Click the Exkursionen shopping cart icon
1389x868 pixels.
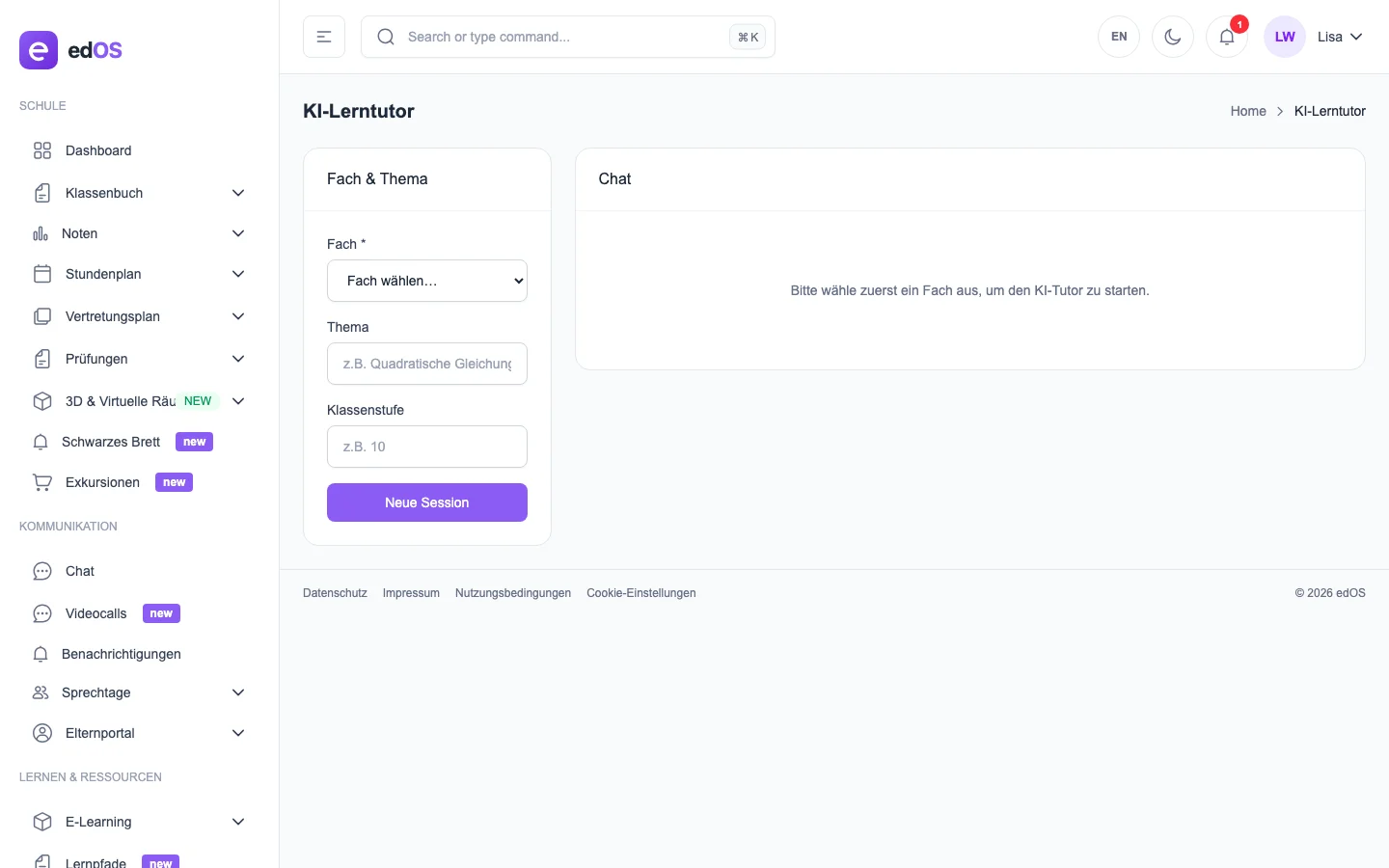coord(42,482)
